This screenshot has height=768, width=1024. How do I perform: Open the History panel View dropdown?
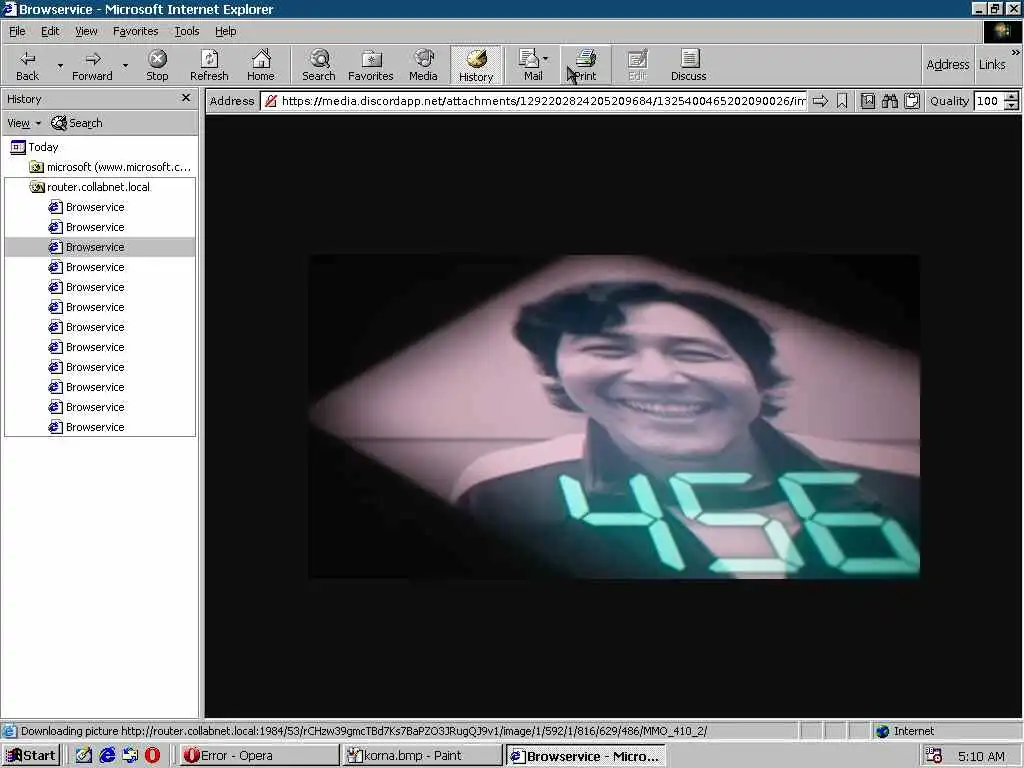point(24,123)
